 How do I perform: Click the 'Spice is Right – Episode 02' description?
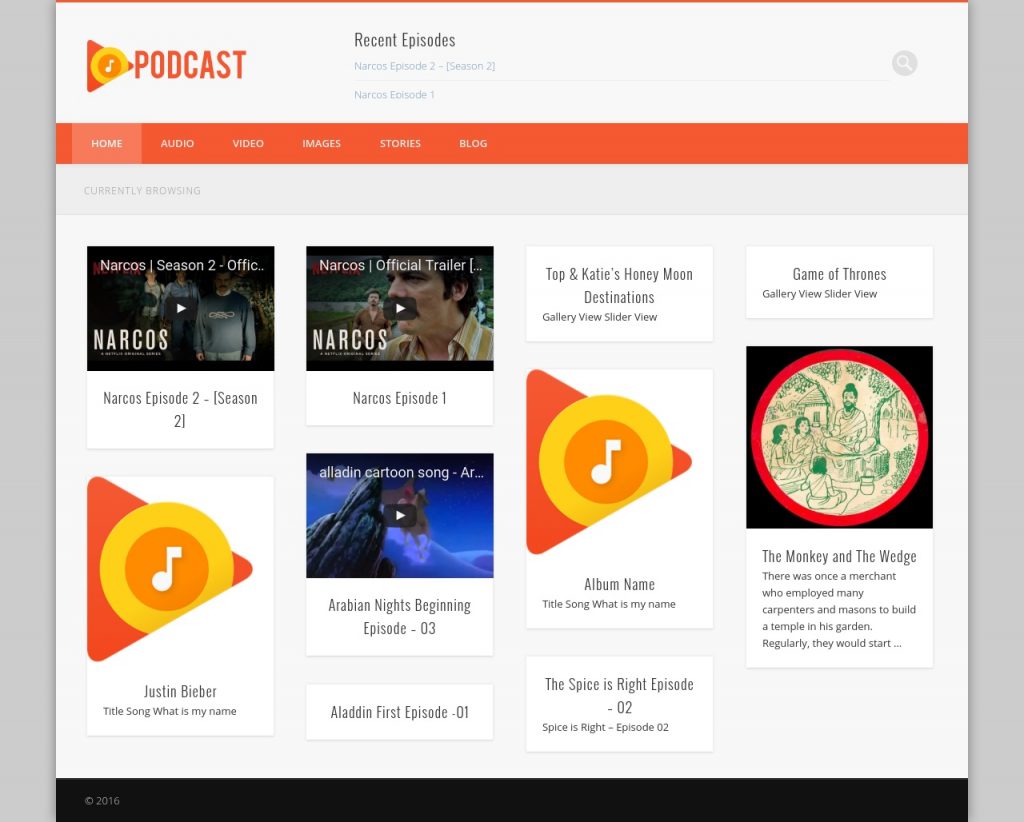(x=605, y=727)
